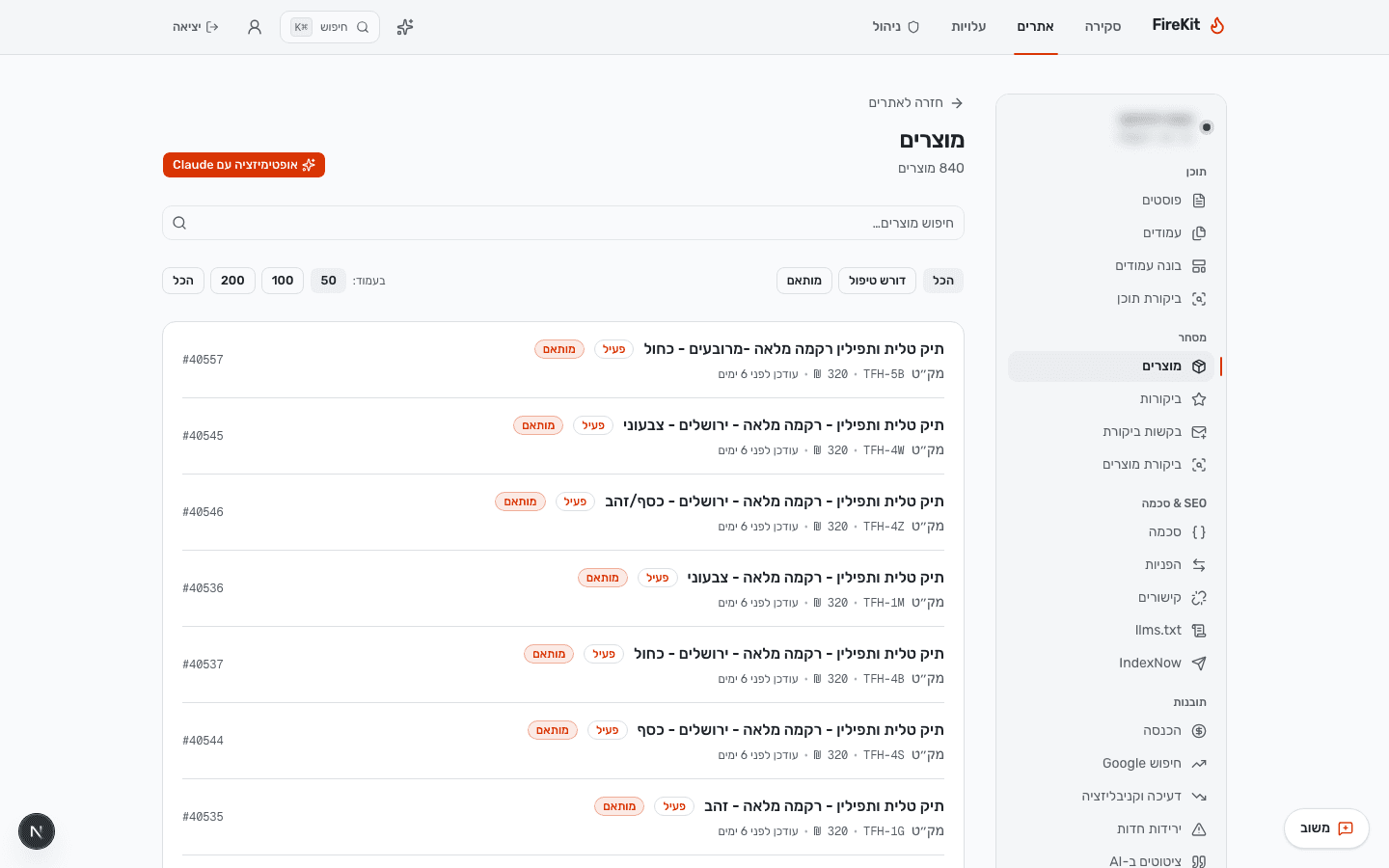Switch to the אתרים tab
Viewport: 1389px width, 868px height.
[1035, 27]
